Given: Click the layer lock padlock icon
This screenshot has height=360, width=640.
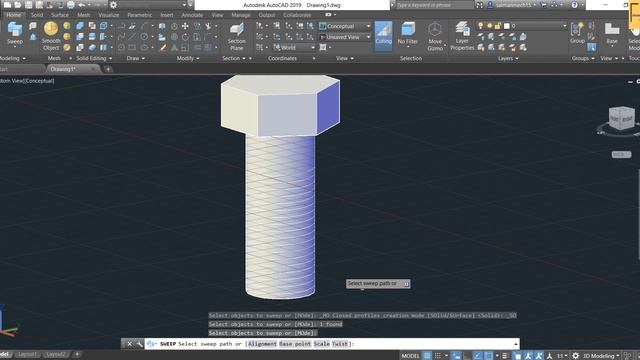Looking at the screenshot, I should tap(498, 26).
